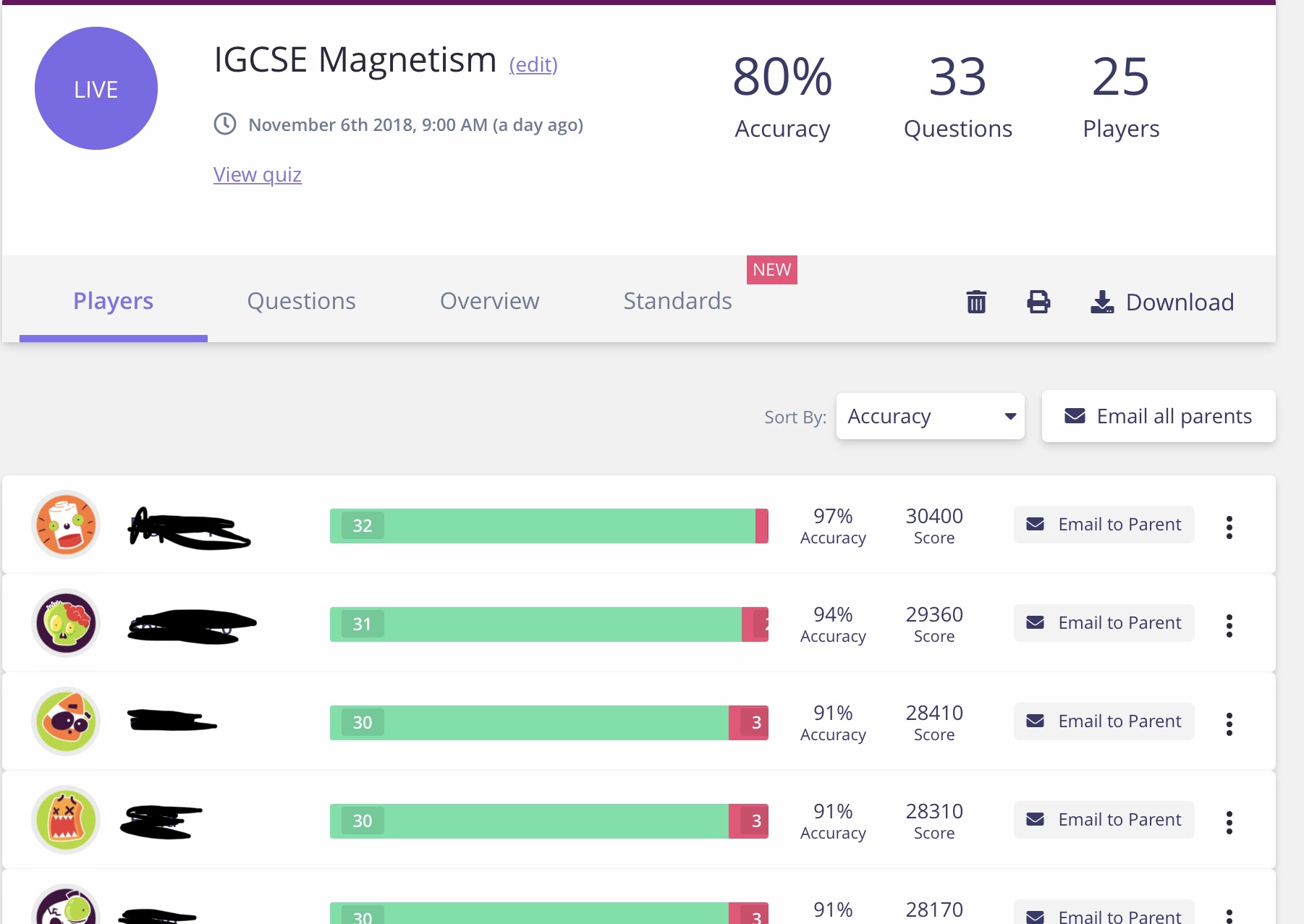Click the orange monster avatar of top player
This screenshot has width=1304, height=924.
tap(66, 525)
